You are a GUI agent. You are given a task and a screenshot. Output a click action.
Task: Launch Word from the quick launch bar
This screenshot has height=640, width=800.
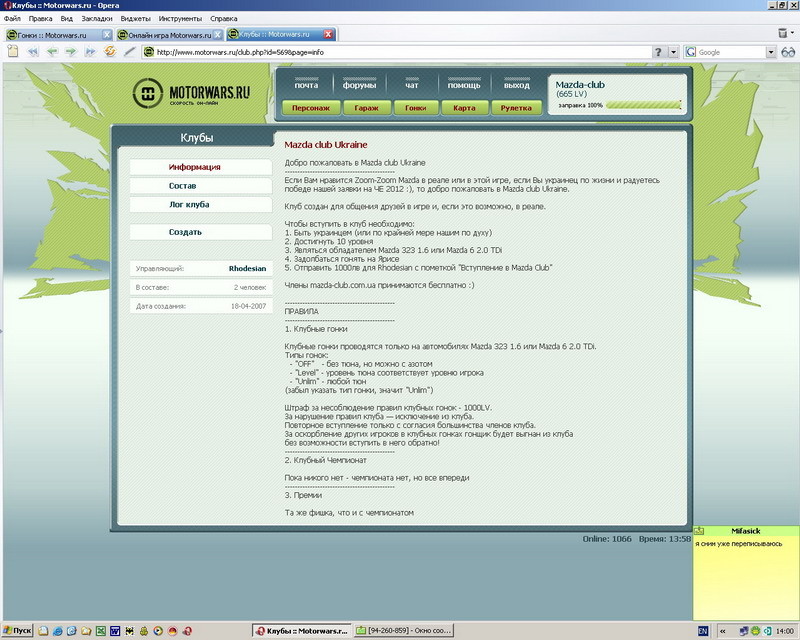(115, 631)
